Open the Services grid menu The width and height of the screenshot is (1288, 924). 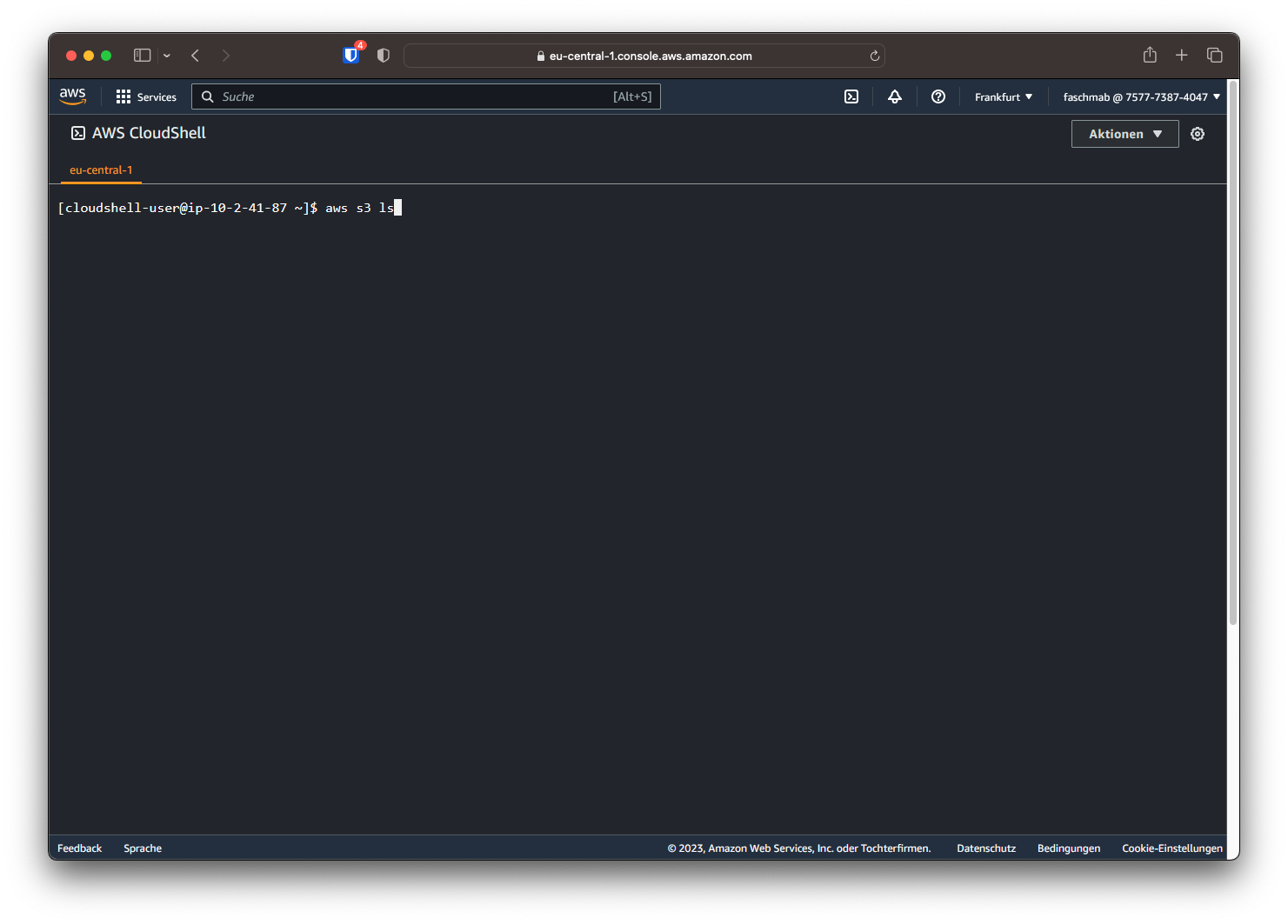[146, 96]
